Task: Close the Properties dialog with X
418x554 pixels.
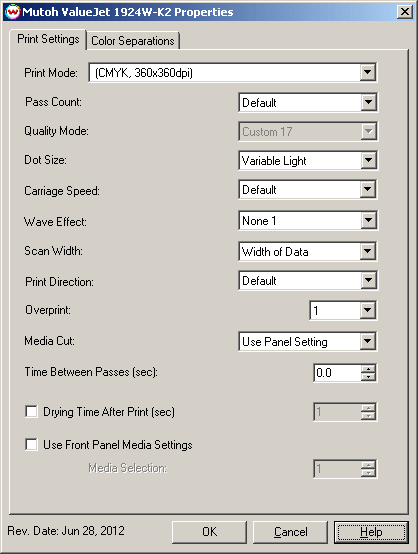Action: 405,12
